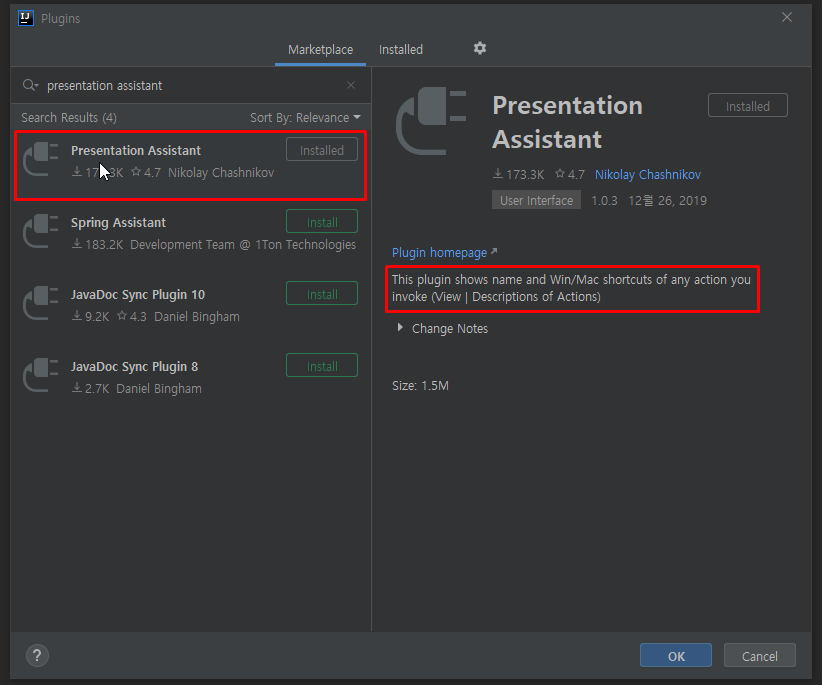Switch to the Marketplace tab
This screenshot has height=685, width=822.
click(320, 50)
